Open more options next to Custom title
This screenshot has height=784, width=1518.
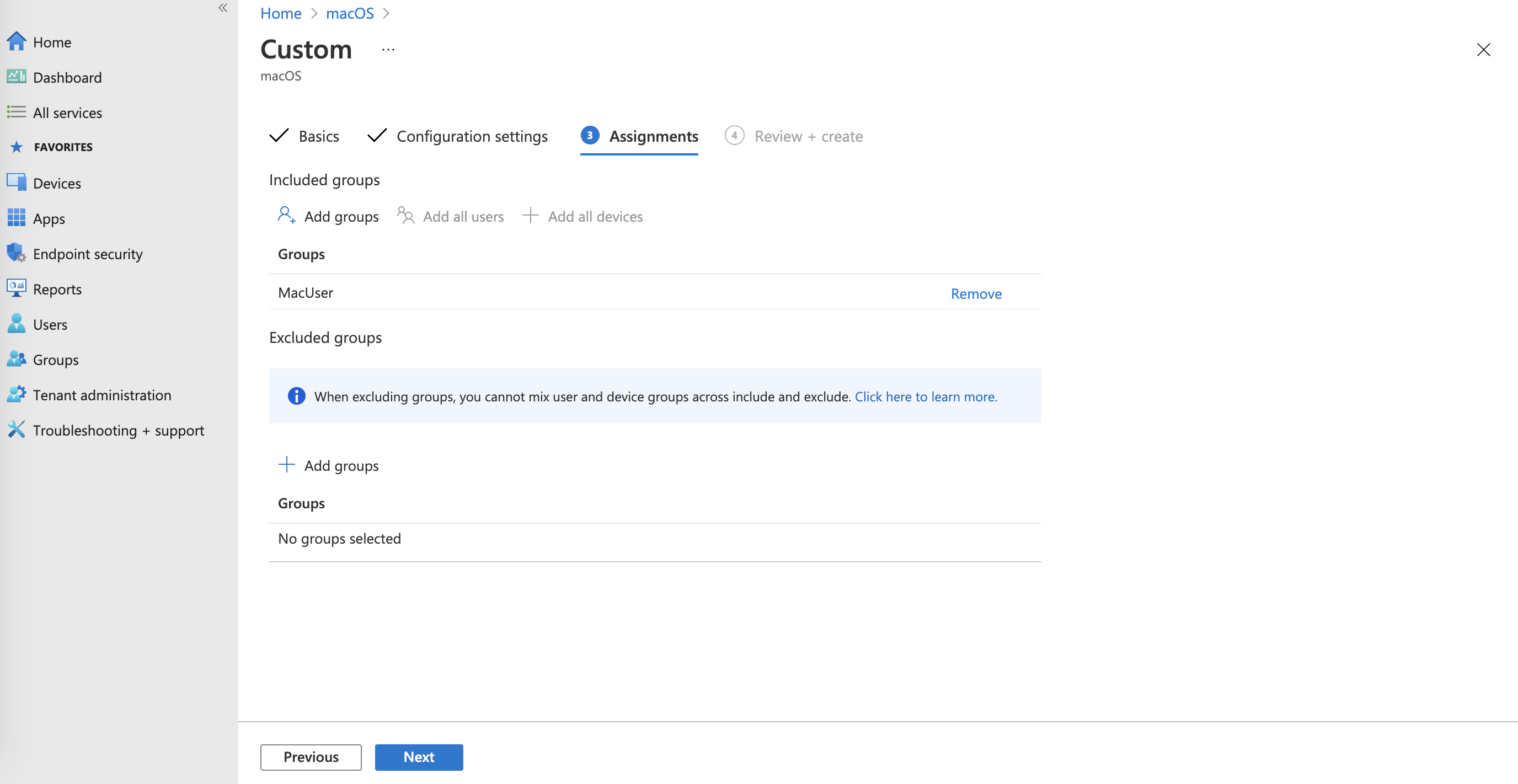(x=388, y=49)
